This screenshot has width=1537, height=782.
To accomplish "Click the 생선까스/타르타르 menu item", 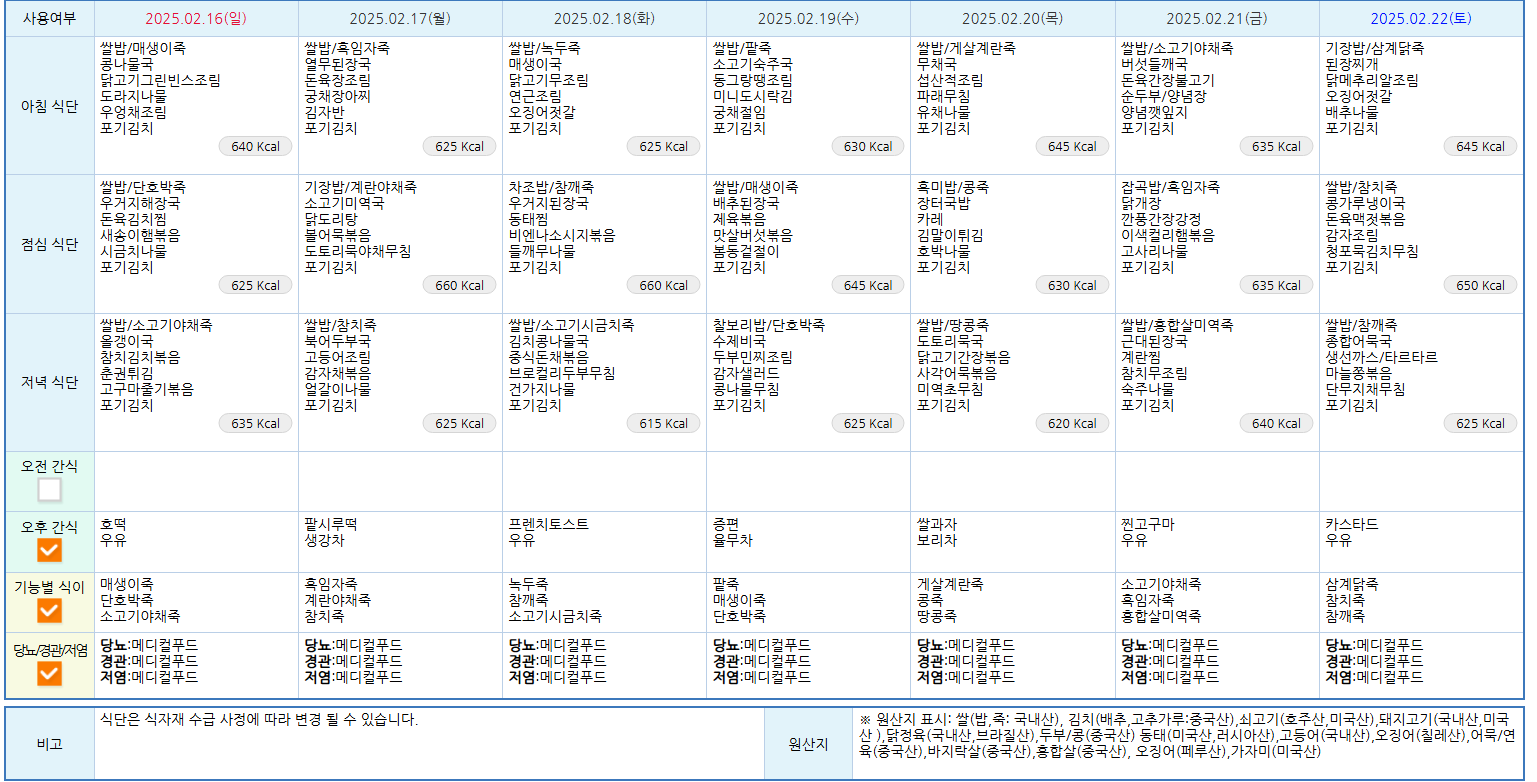I will coord(1381,357).
